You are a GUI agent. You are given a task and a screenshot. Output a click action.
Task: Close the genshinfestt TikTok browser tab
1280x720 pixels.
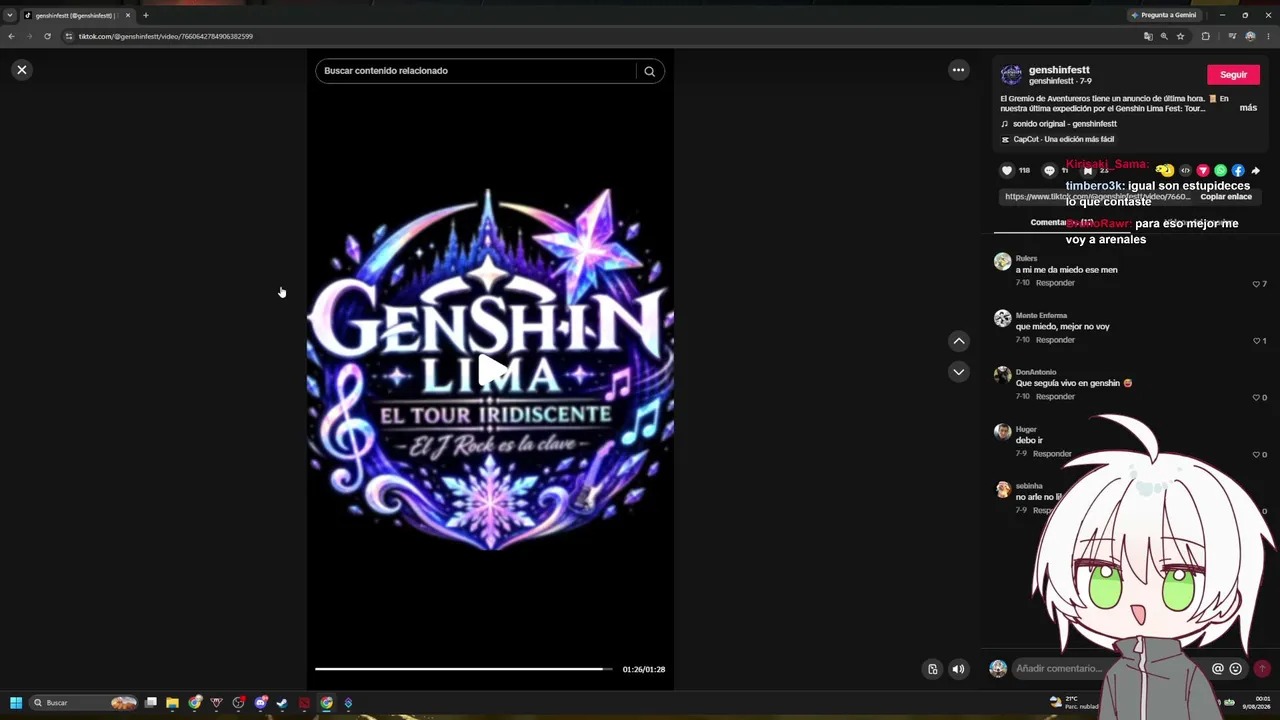point(128,15)
